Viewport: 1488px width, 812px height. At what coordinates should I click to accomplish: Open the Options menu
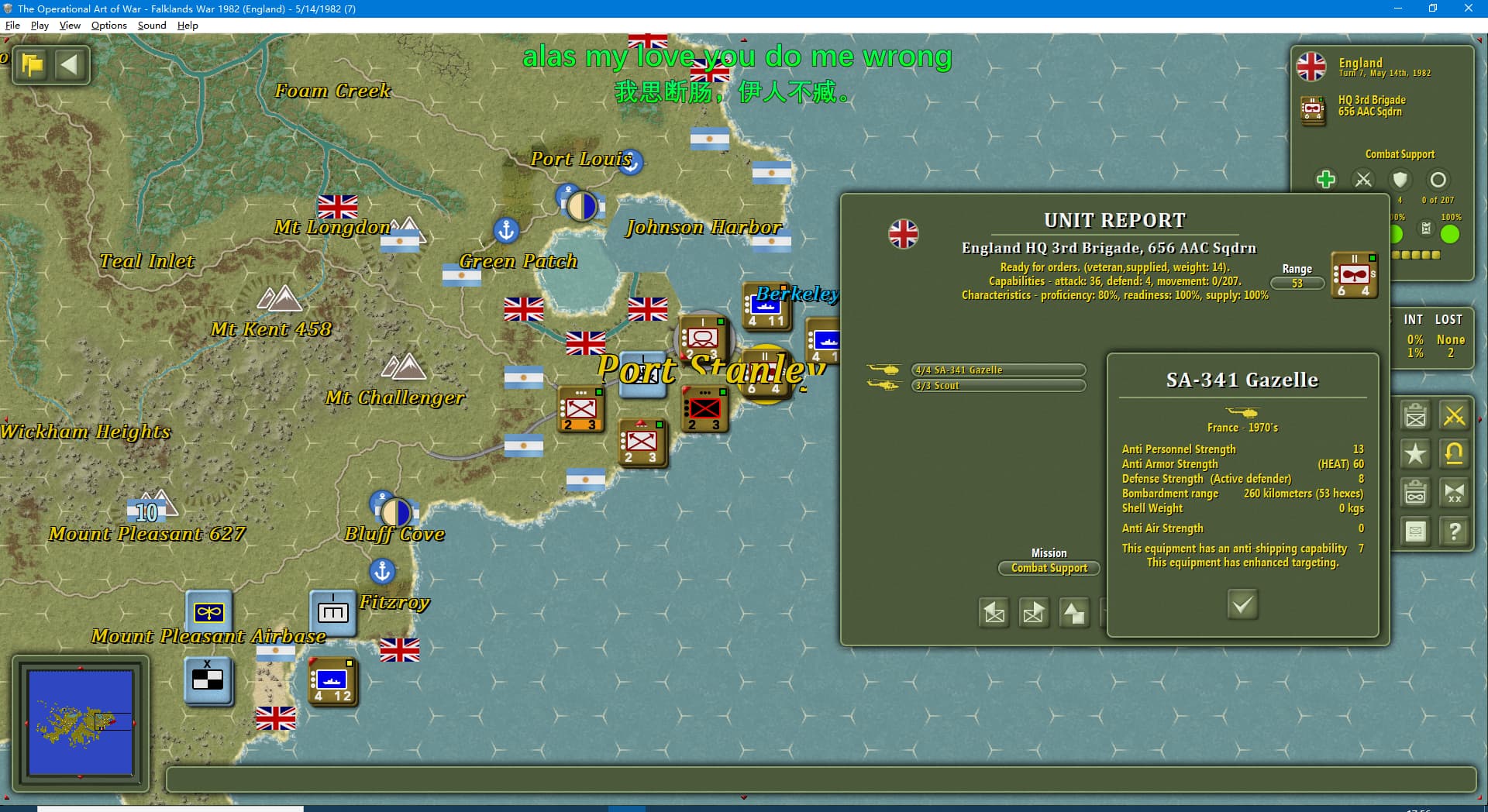108,25
